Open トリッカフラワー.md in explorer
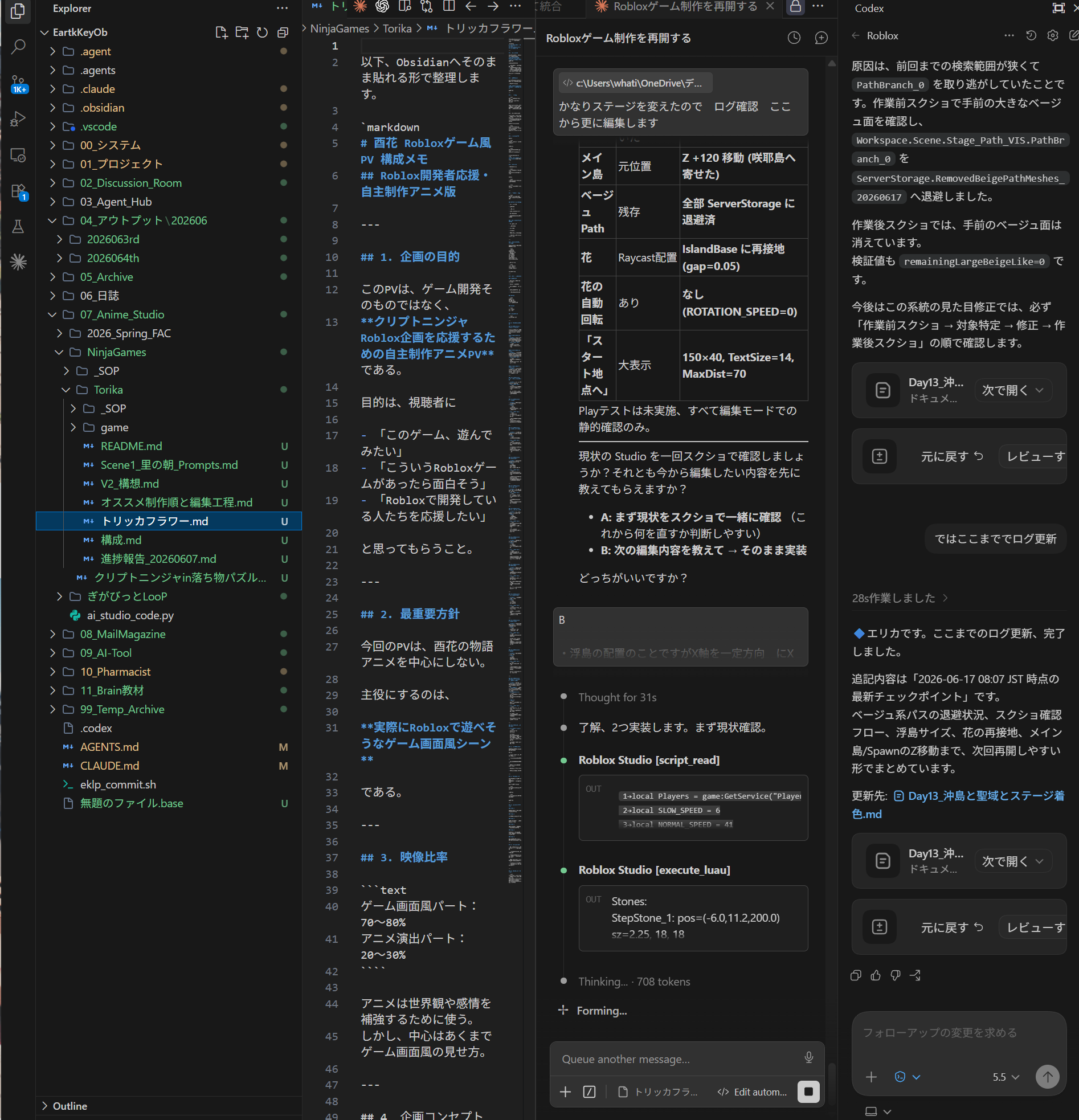This screenshot has width=1079, height=1120. [x=169, y=521]
